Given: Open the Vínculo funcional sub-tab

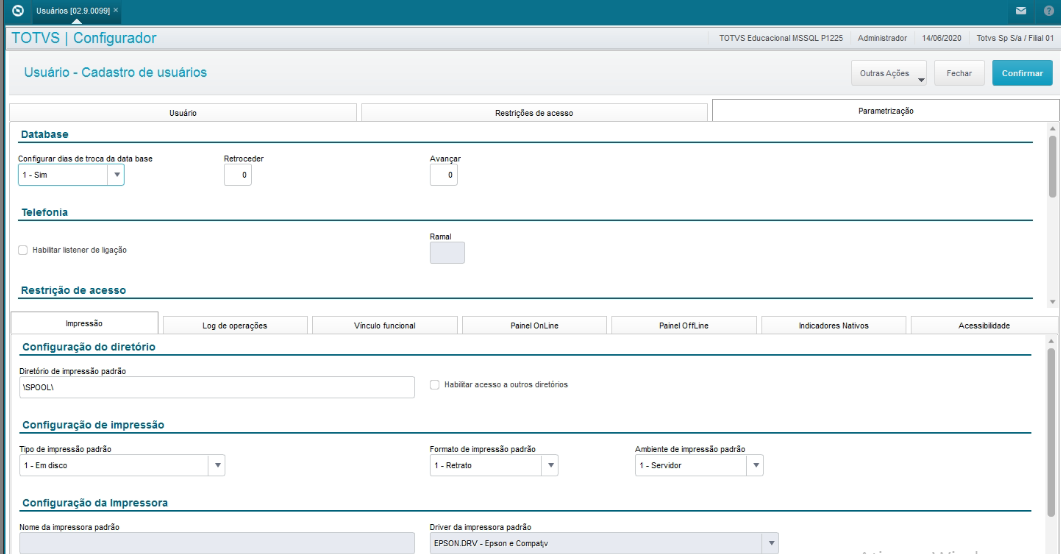Looking at the screenshot, I should point(384,325).
